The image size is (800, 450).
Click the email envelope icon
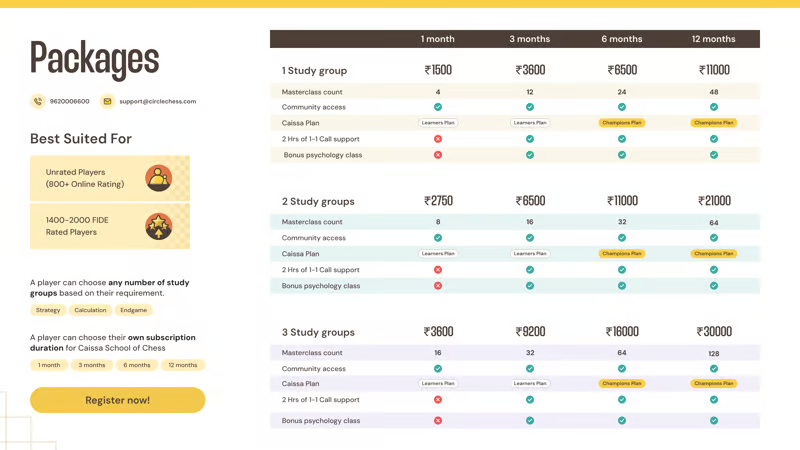pos(108,101)
